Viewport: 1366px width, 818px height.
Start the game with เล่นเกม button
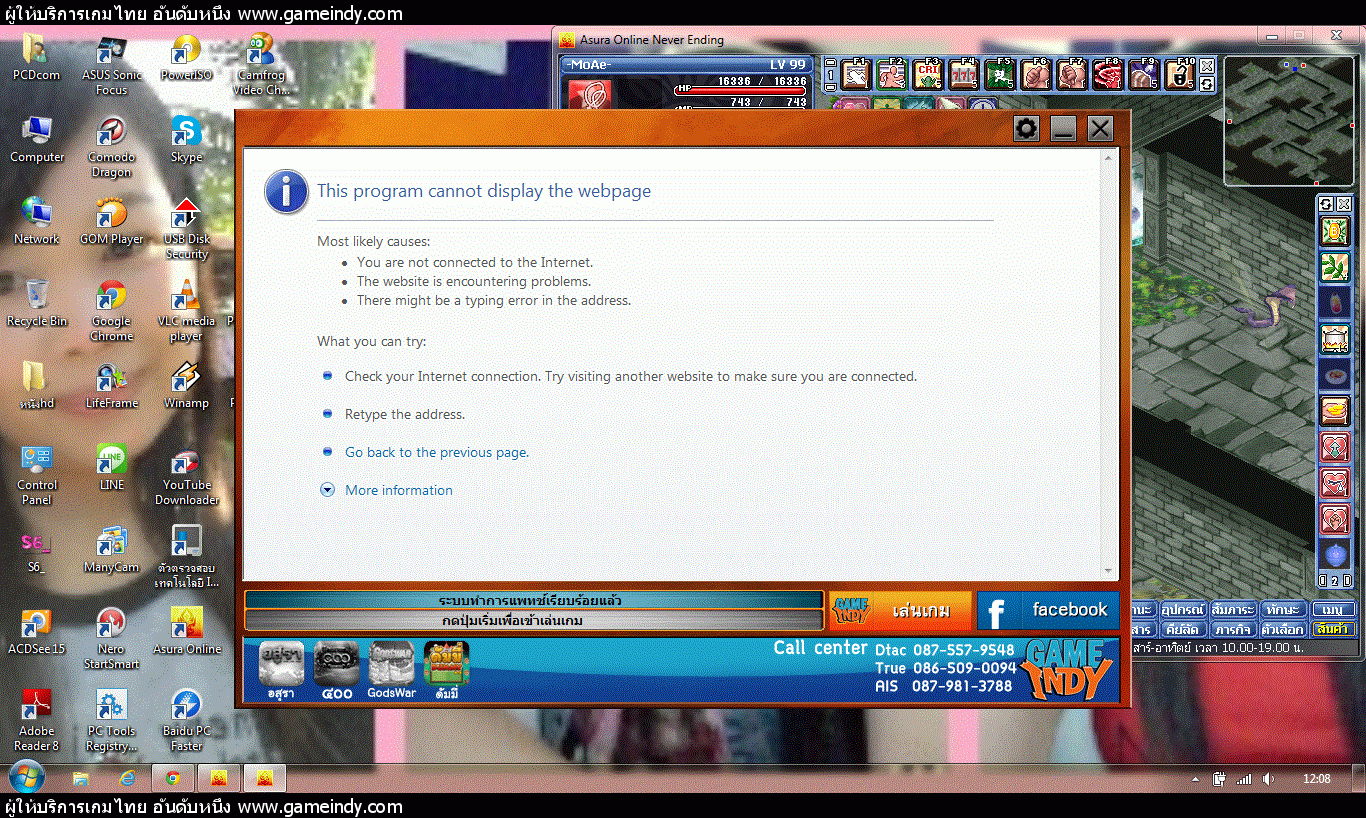pos(900,610)
